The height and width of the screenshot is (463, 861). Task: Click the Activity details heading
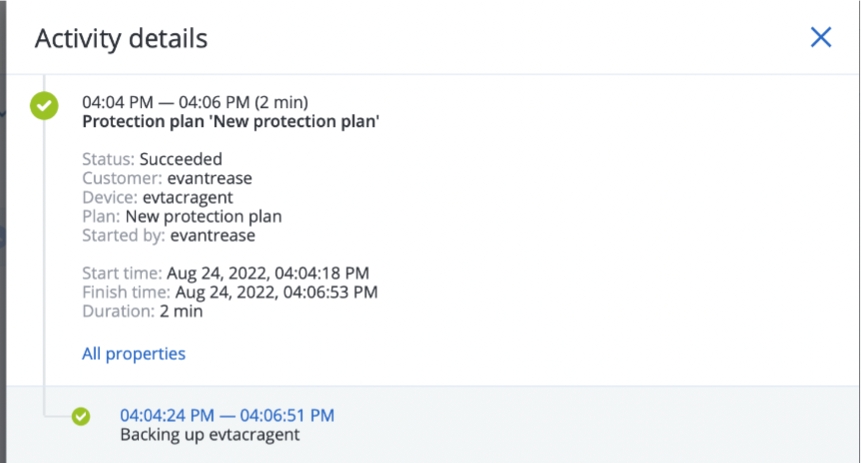(121, 39)
